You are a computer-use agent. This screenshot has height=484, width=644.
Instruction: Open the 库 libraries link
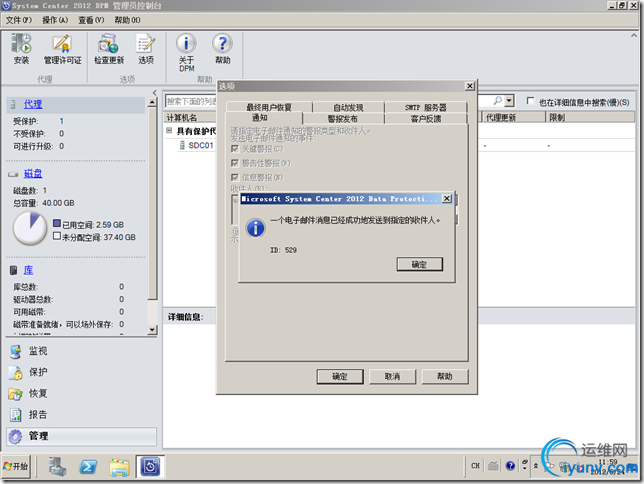(28, 270)
